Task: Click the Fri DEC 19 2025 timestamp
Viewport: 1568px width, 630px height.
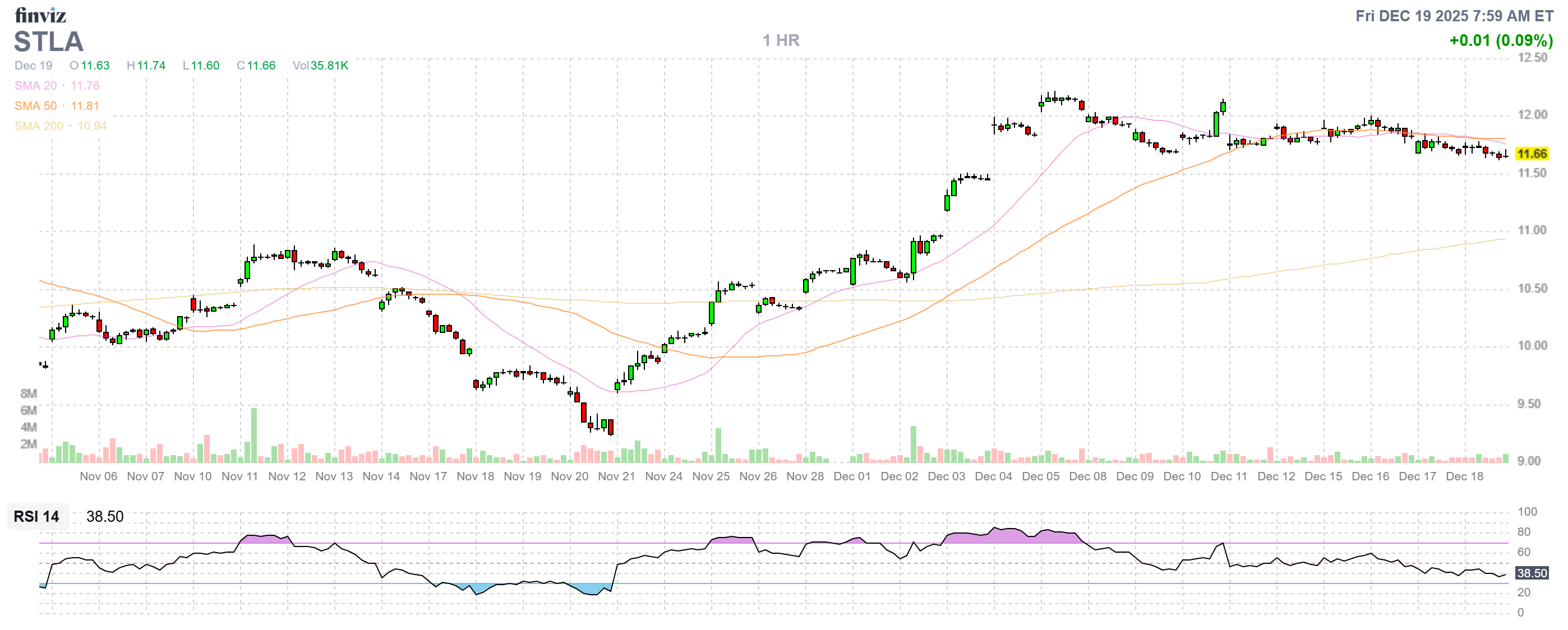Action: (1454, 16)
